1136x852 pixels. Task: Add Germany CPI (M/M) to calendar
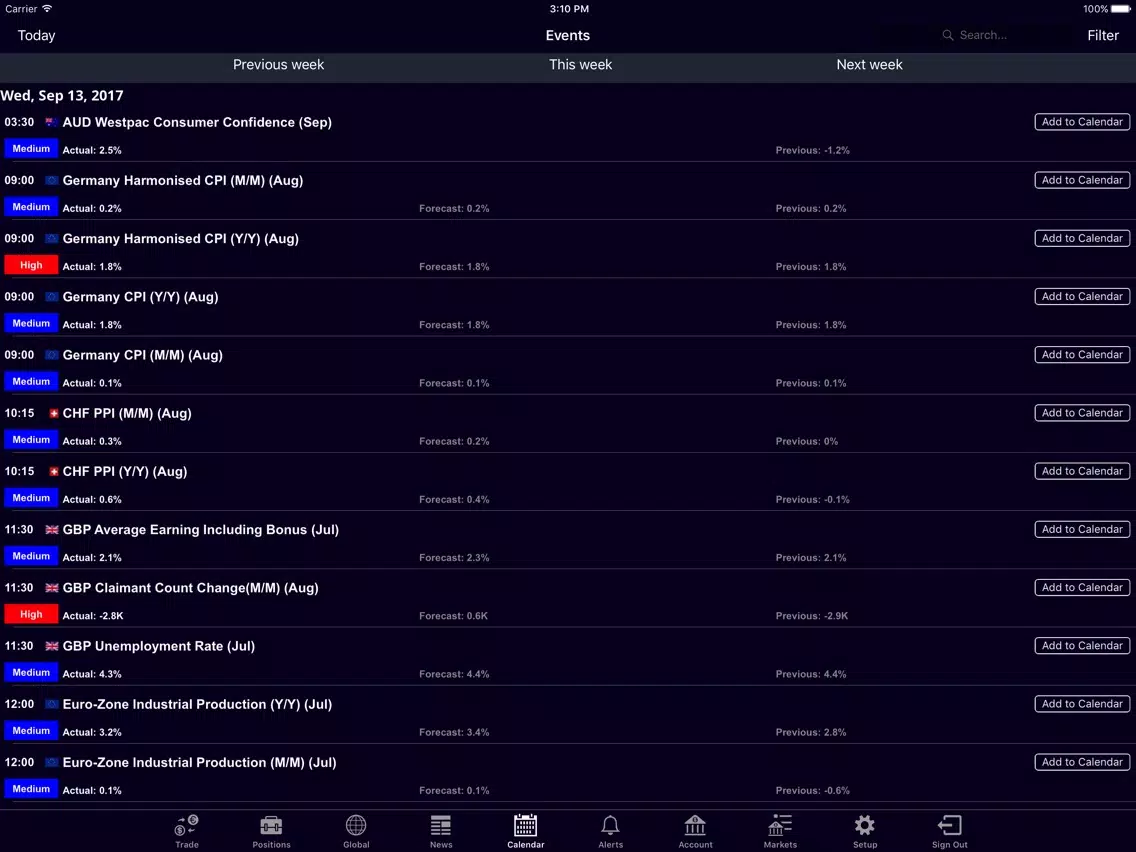pyautogui.click(x=1082, y=354)
